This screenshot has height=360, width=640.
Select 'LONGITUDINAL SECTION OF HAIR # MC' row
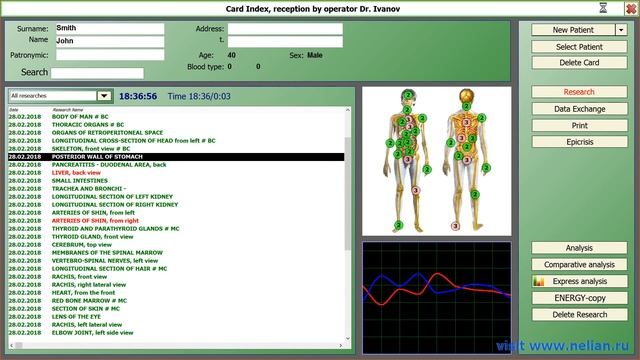(x=176, y=269)
